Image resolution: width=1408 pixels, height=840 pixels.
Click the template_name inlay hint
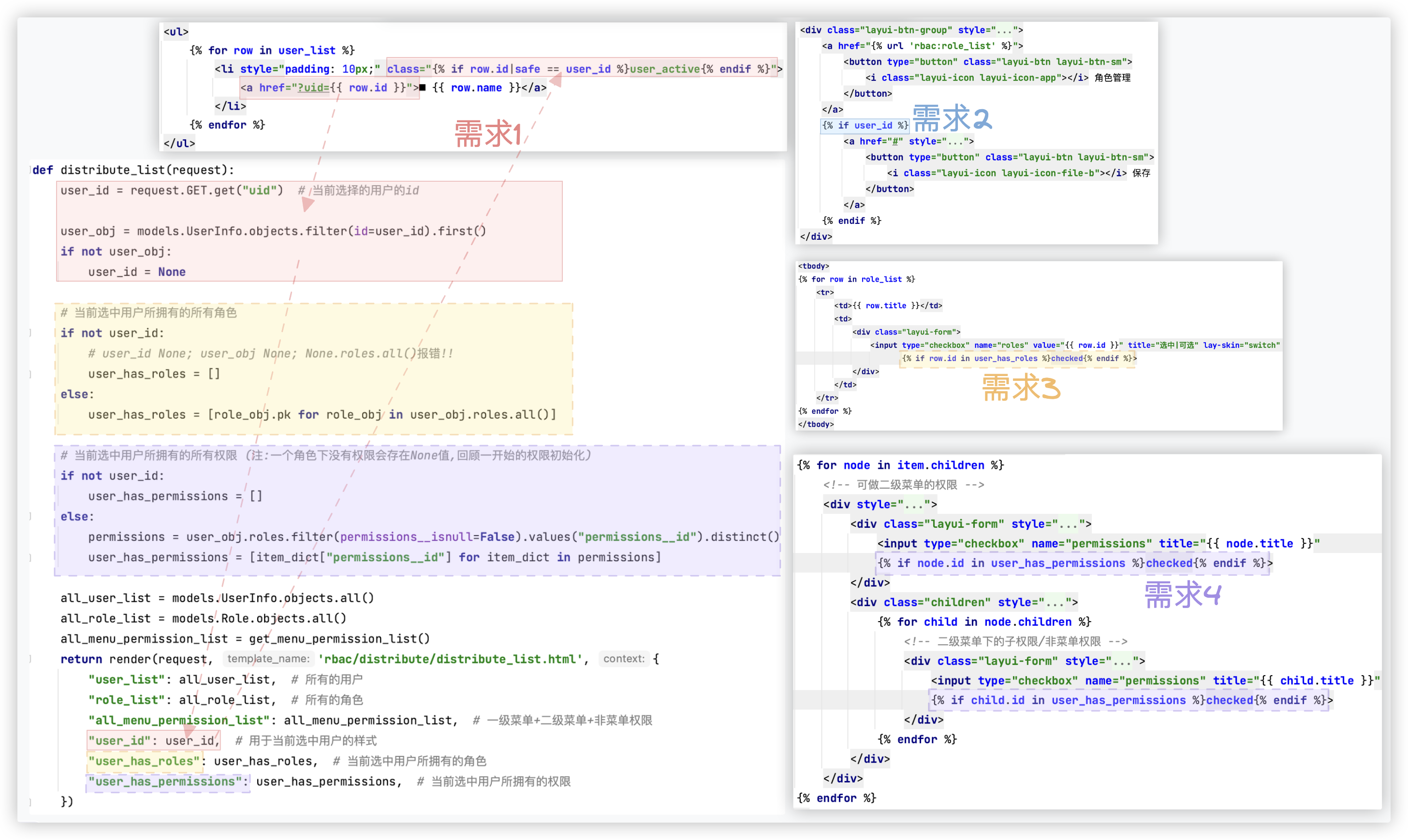pyautogui.click(x=268, y=659)
